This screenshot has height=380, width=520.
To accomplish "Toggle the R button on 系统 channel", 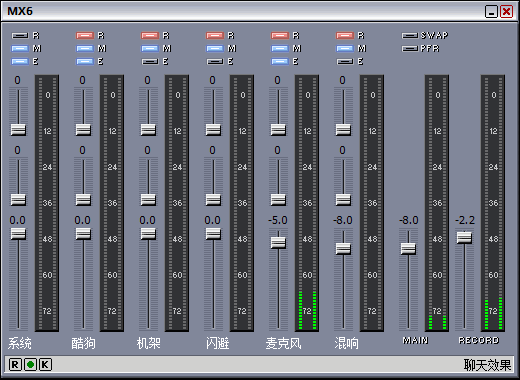I will pyautogui.click(x=20, y=35).
